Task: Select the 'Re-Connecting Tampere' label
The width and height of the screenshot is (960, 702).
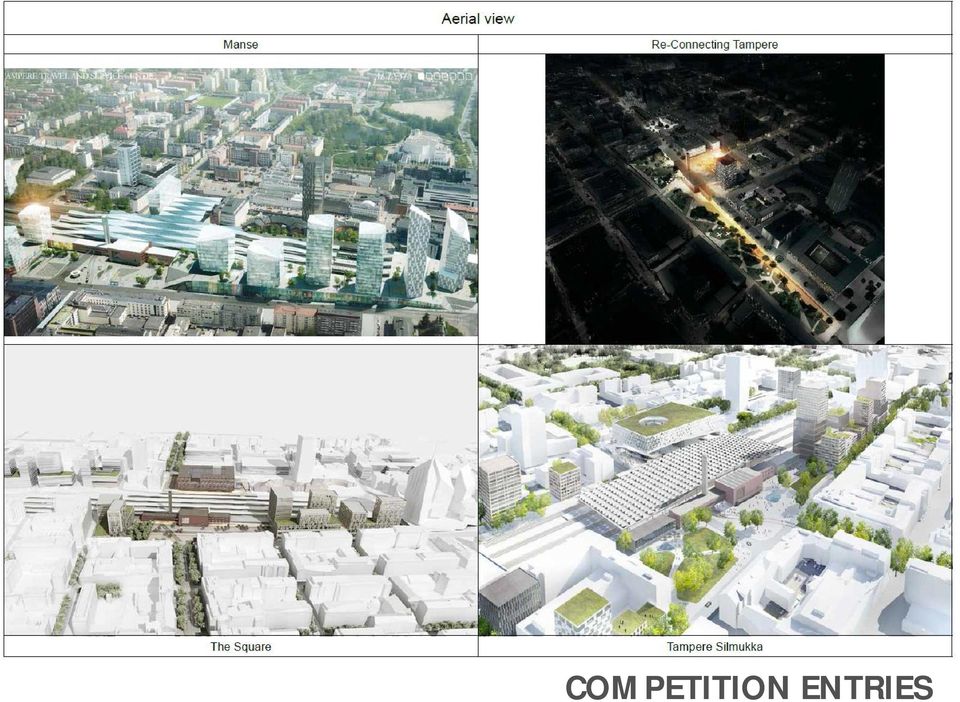Action: point(714,45)
